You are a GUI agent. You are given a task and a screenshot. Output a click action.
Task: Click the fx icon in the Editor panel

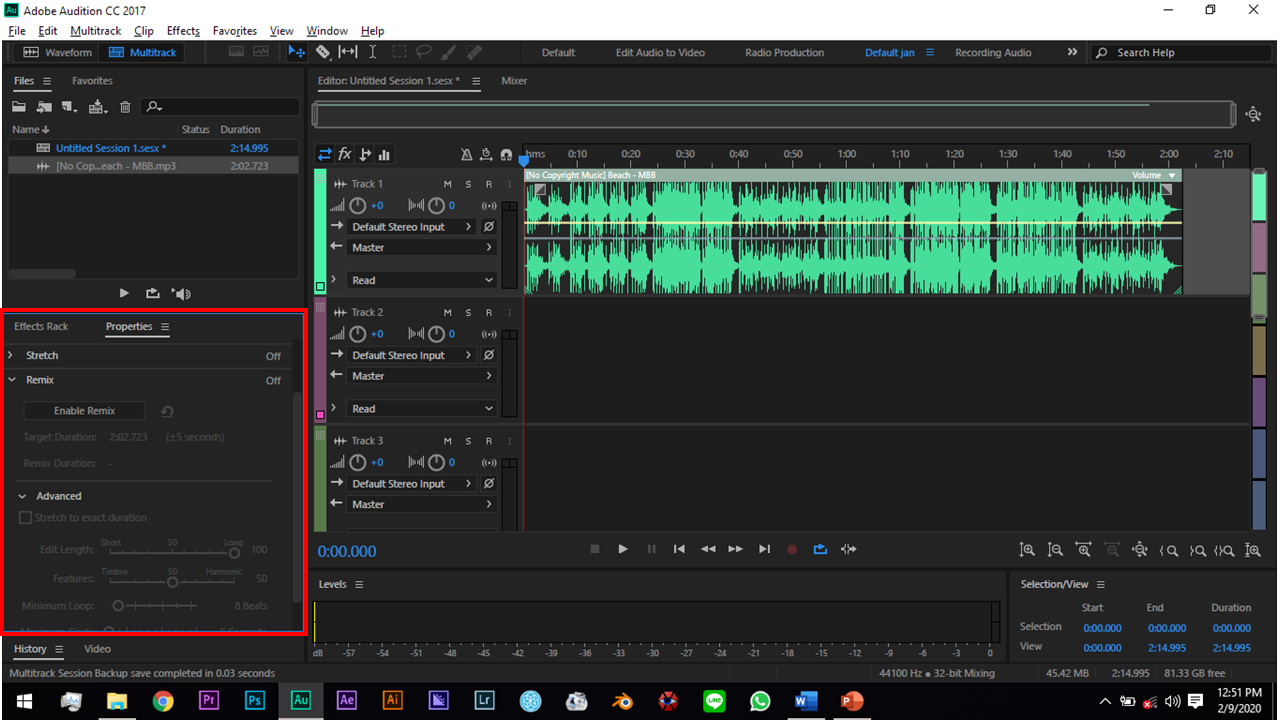click(x=344, y=153)
